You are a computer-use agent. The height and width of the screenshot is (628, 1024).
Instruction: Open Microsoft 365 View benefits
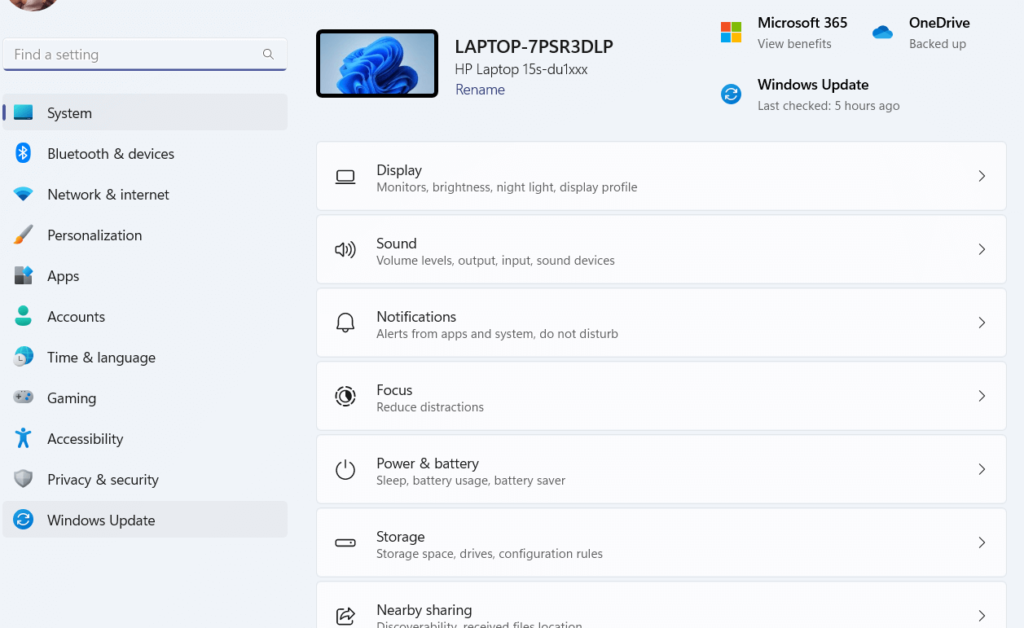tap(794, 44)
